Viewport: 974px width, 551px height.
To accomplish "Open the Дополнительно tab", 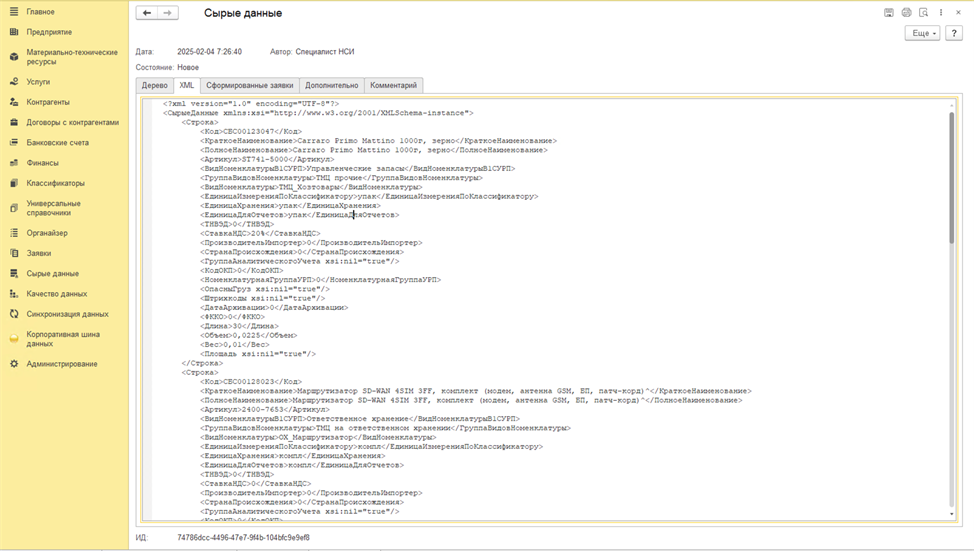I will click(331, 86).
